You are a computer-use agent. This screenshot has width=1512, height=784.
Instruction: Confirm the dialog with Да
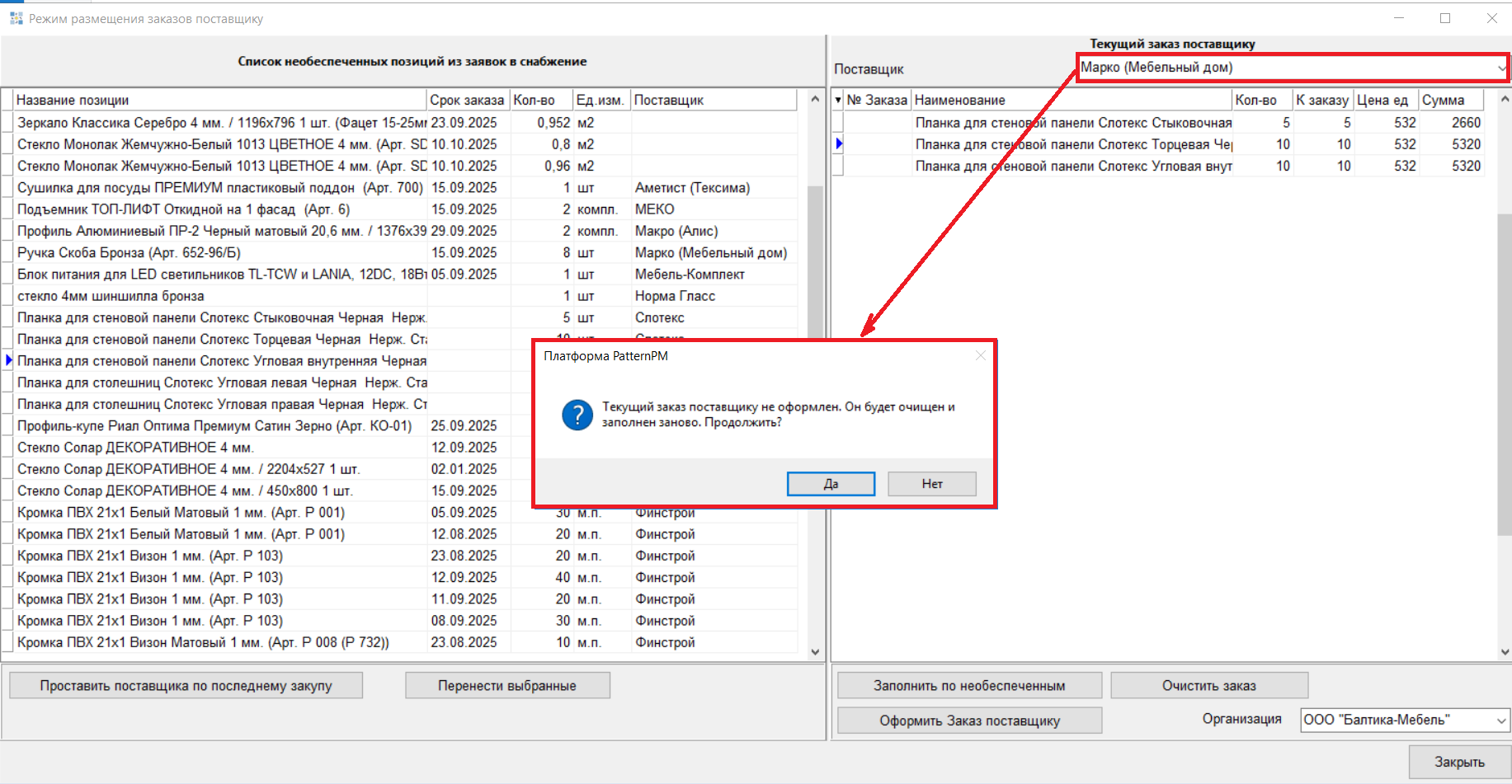pos(831,484)
